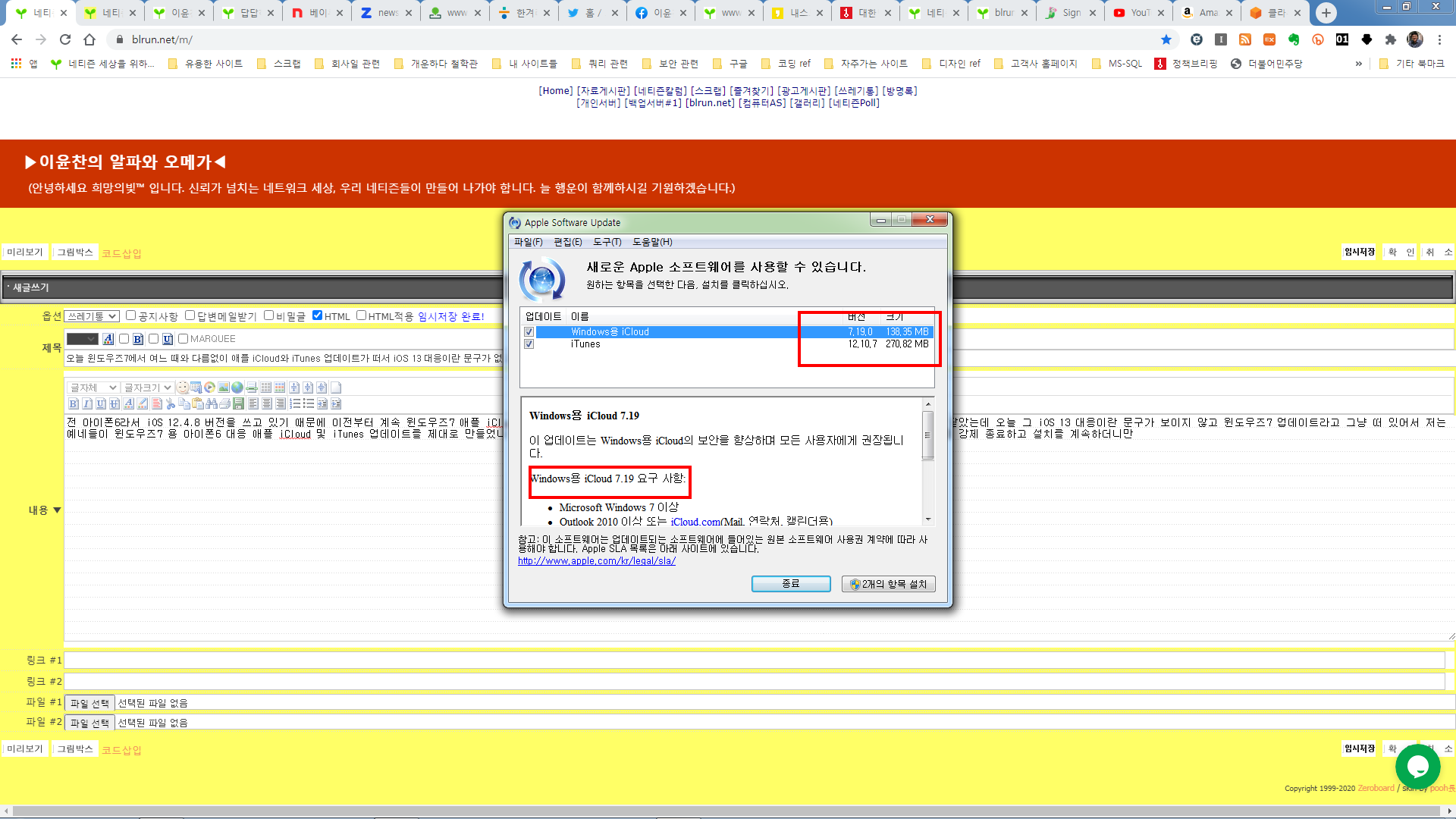1456x819 pixels.
Task: Click the Strikethrough icon in editor toolbar
Action: 115,403
